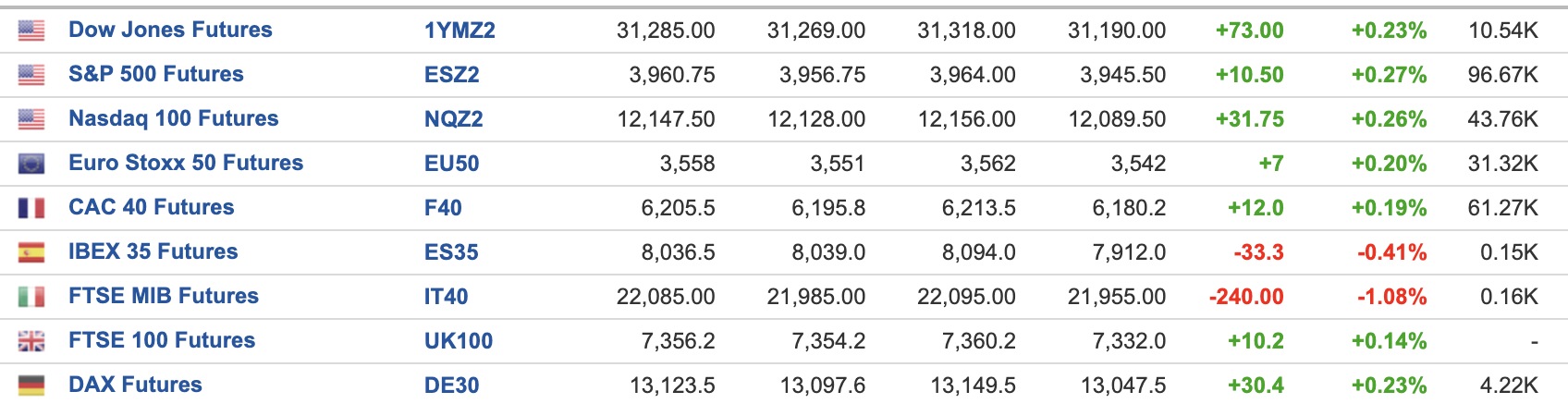Click the UK flag beside FTSE 100 Futures

click(31, 341)
